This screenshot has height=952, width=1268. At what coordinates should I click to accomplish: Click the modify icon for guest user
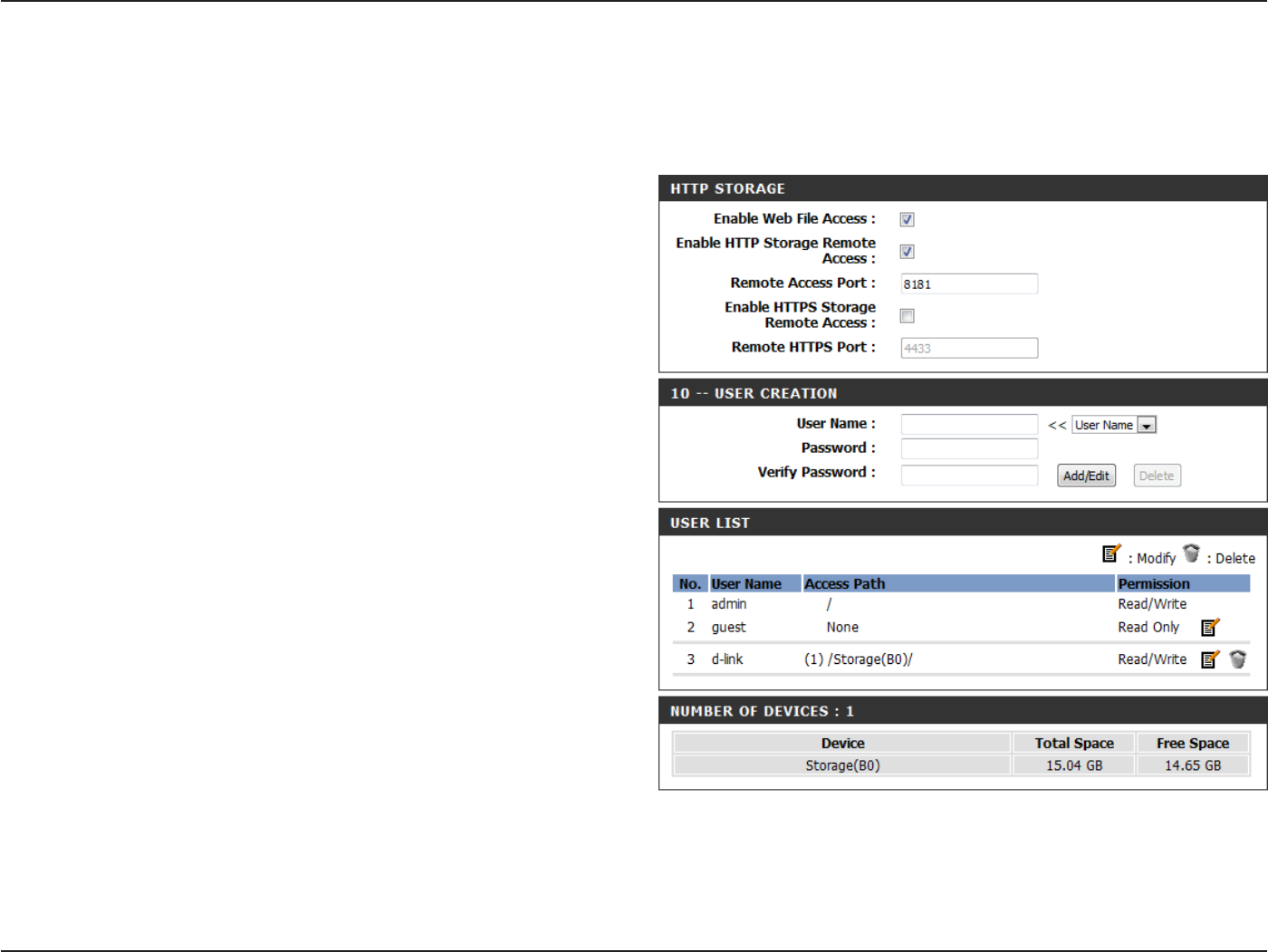pos(1210,627)
